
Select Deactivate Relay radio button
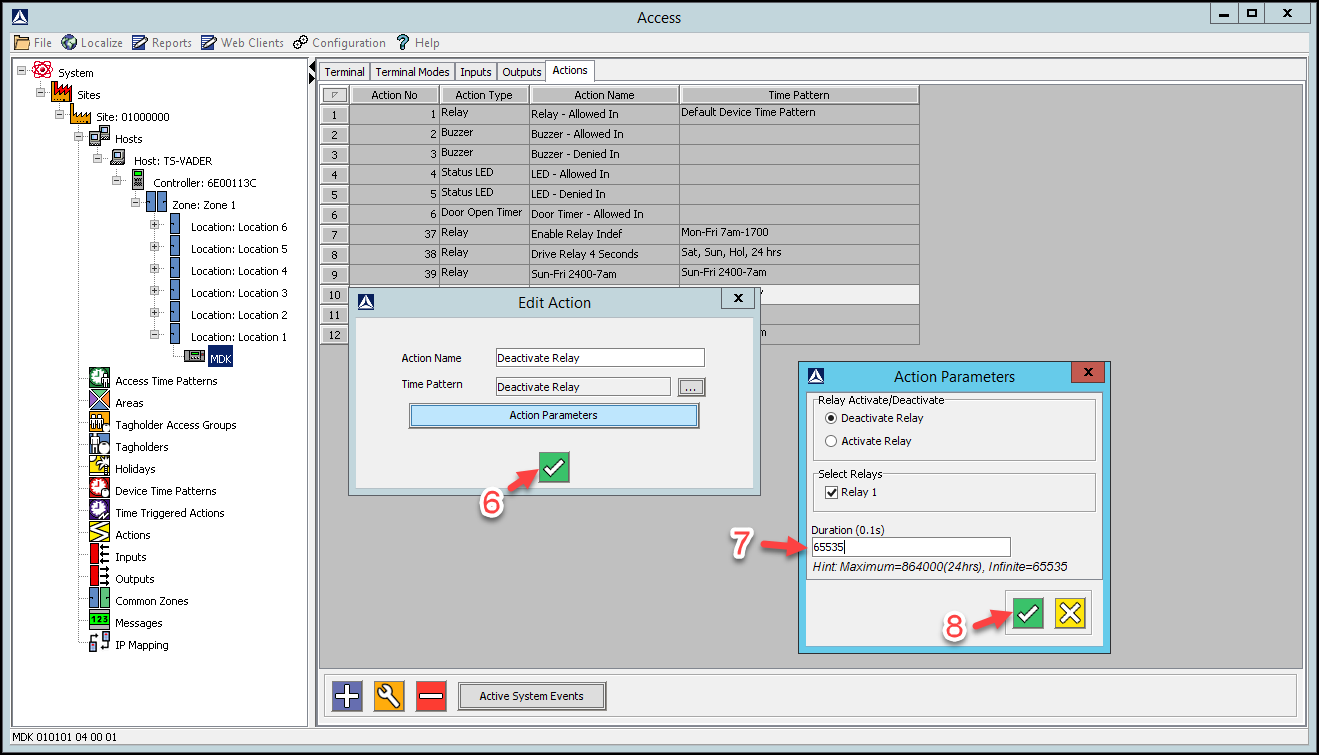(x=831, y=418)
